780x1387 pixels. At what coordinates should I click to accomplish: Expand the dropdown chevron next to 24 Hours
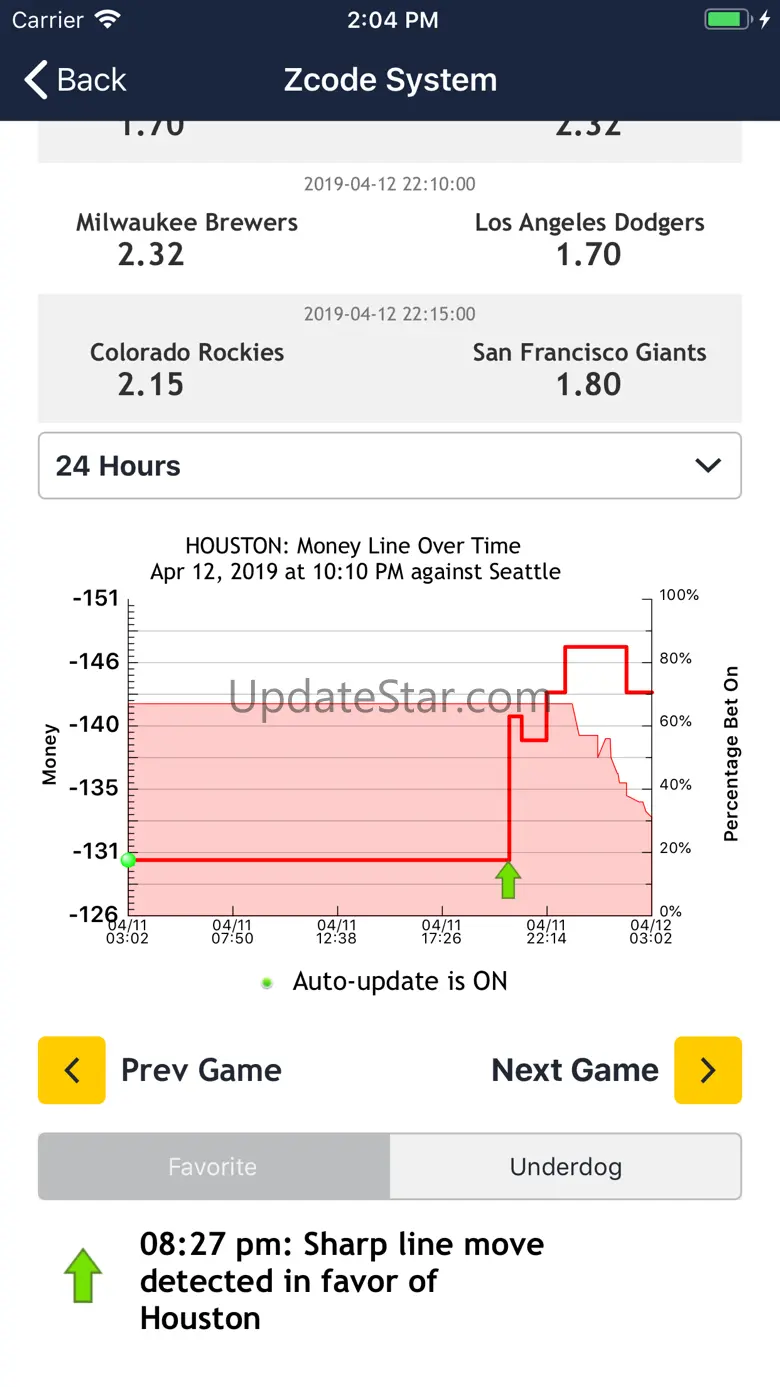[x=708, y=465]
